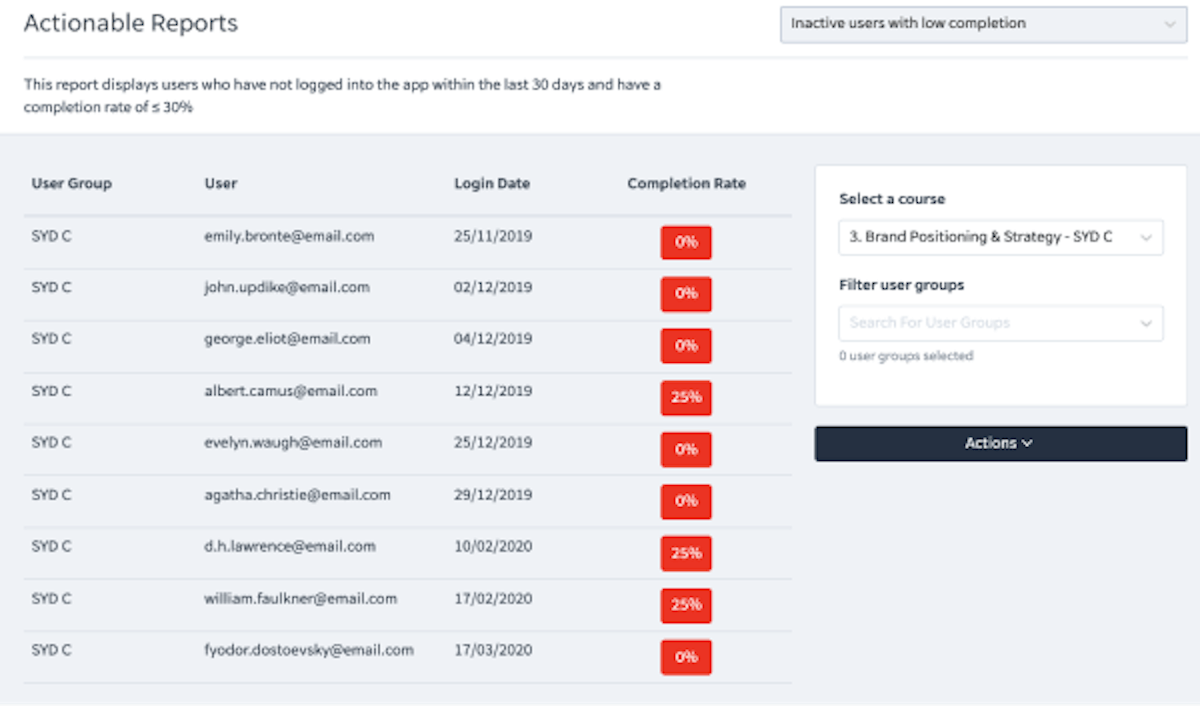
Task: Click login date 12/12/2019
Action: tap(493, 391)
